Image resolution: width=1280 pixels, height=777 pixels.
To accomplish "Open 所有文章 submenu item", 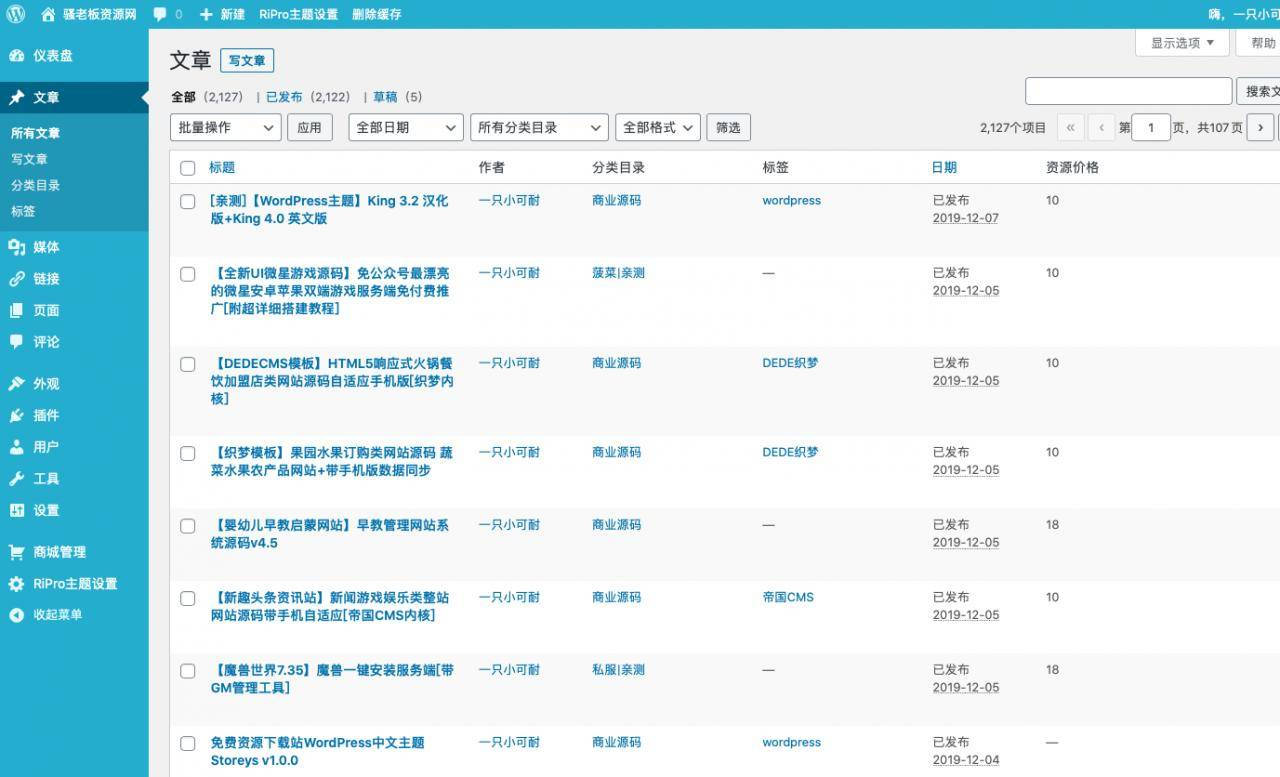I will click(36, 133).
